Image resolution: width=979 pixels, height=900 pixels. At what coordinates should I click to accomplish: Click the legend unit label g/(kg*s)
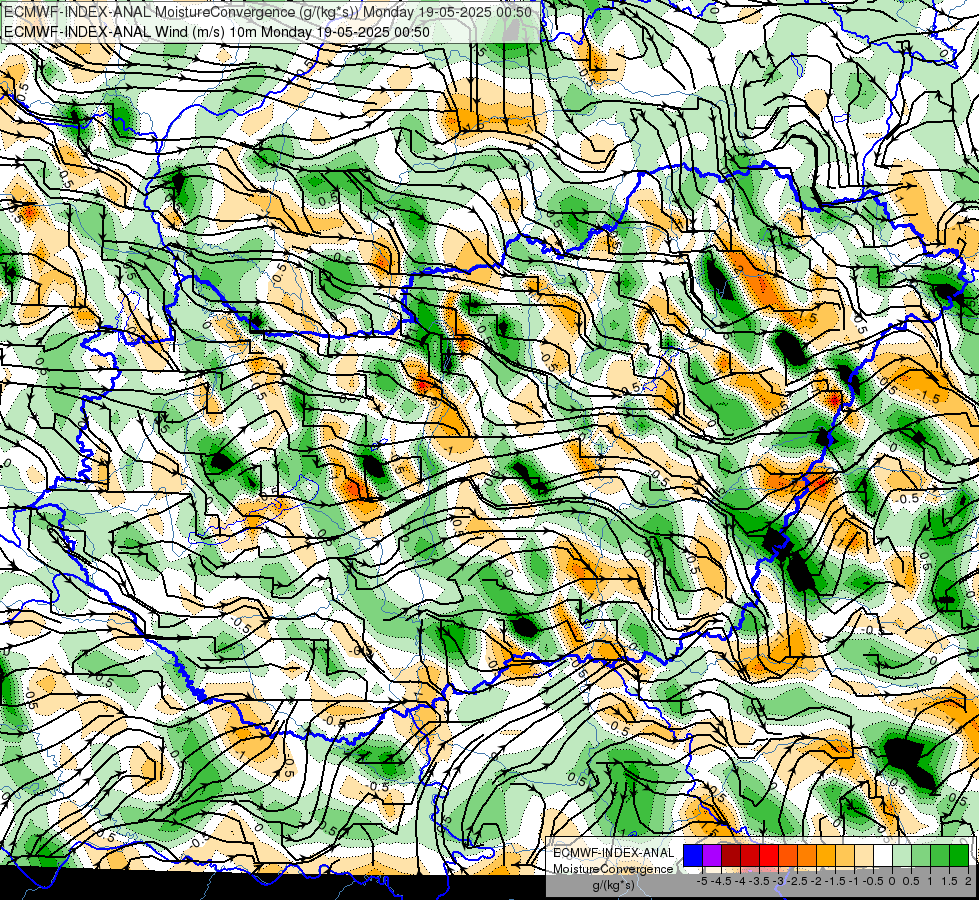(x=614, y=885)
